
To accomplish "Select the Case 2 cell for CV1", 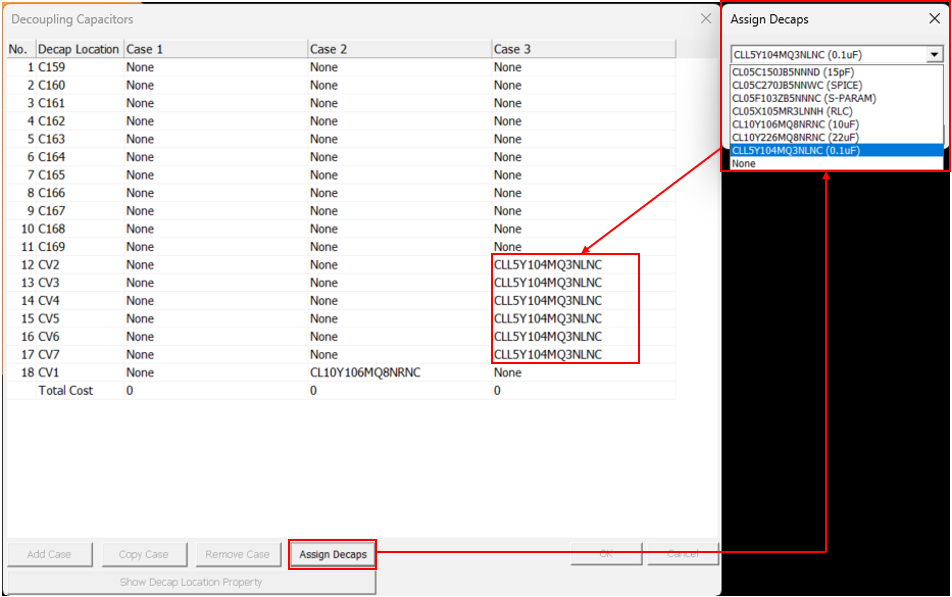I will (x=365, y=373).
